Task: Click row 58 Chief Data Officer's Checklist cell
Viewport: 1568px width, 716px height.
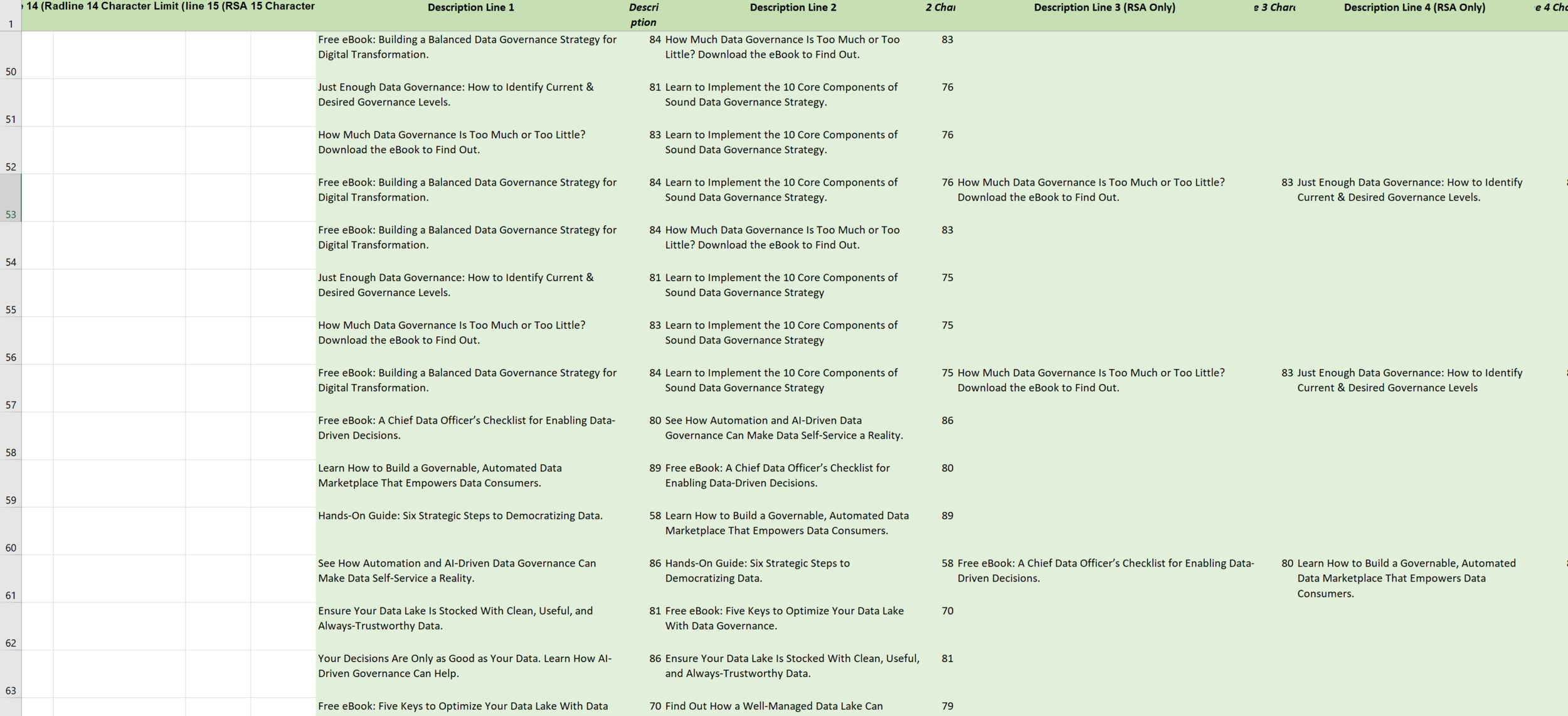Action: (x=466, y=428)
